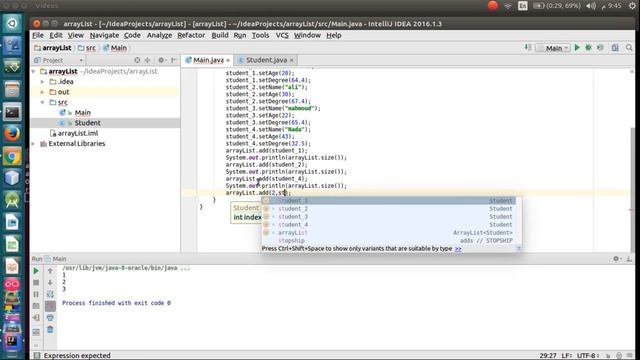
Task: Run with coverage from the toolbar
Action: point(600,48)
